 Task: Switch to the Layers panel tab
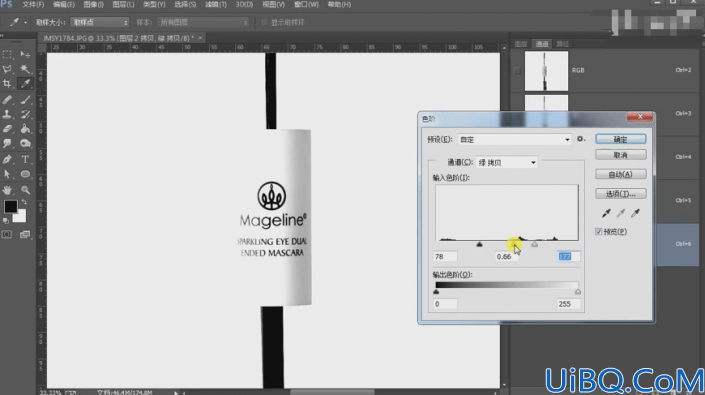[521, 44]
